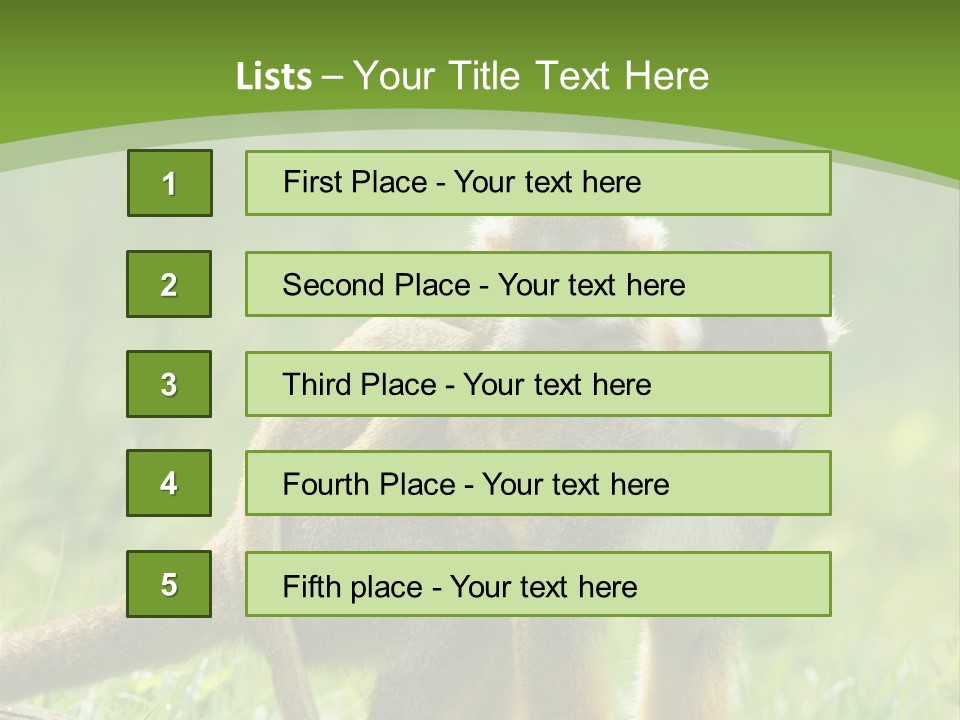Screen dimensions: 960x720
Task: Click the number 3 box
Action: click(169, 384)
